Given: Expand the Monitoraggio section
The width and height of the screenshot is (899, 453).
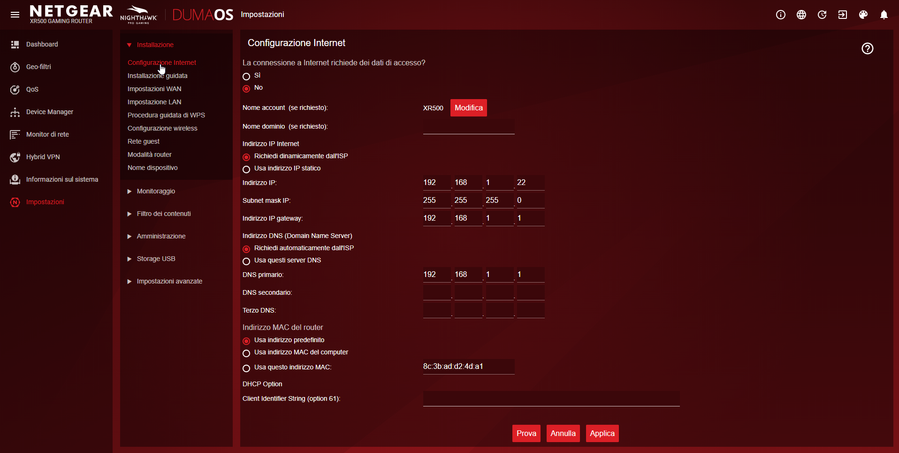Looking at the screenshot, I should tap(155, 191).
